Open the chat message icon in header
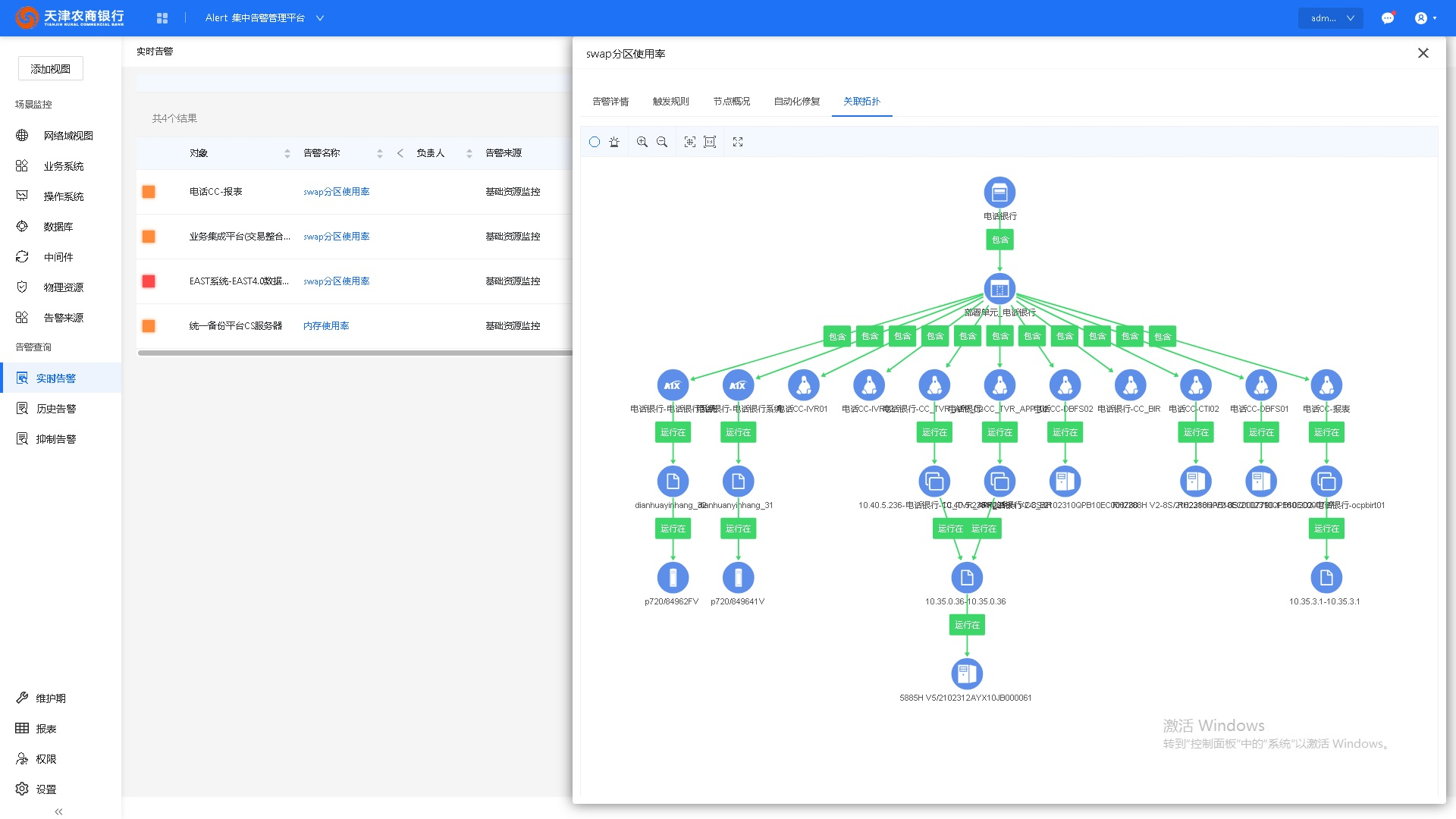Screen dimensions: 1456x819 pos(1388,18)
